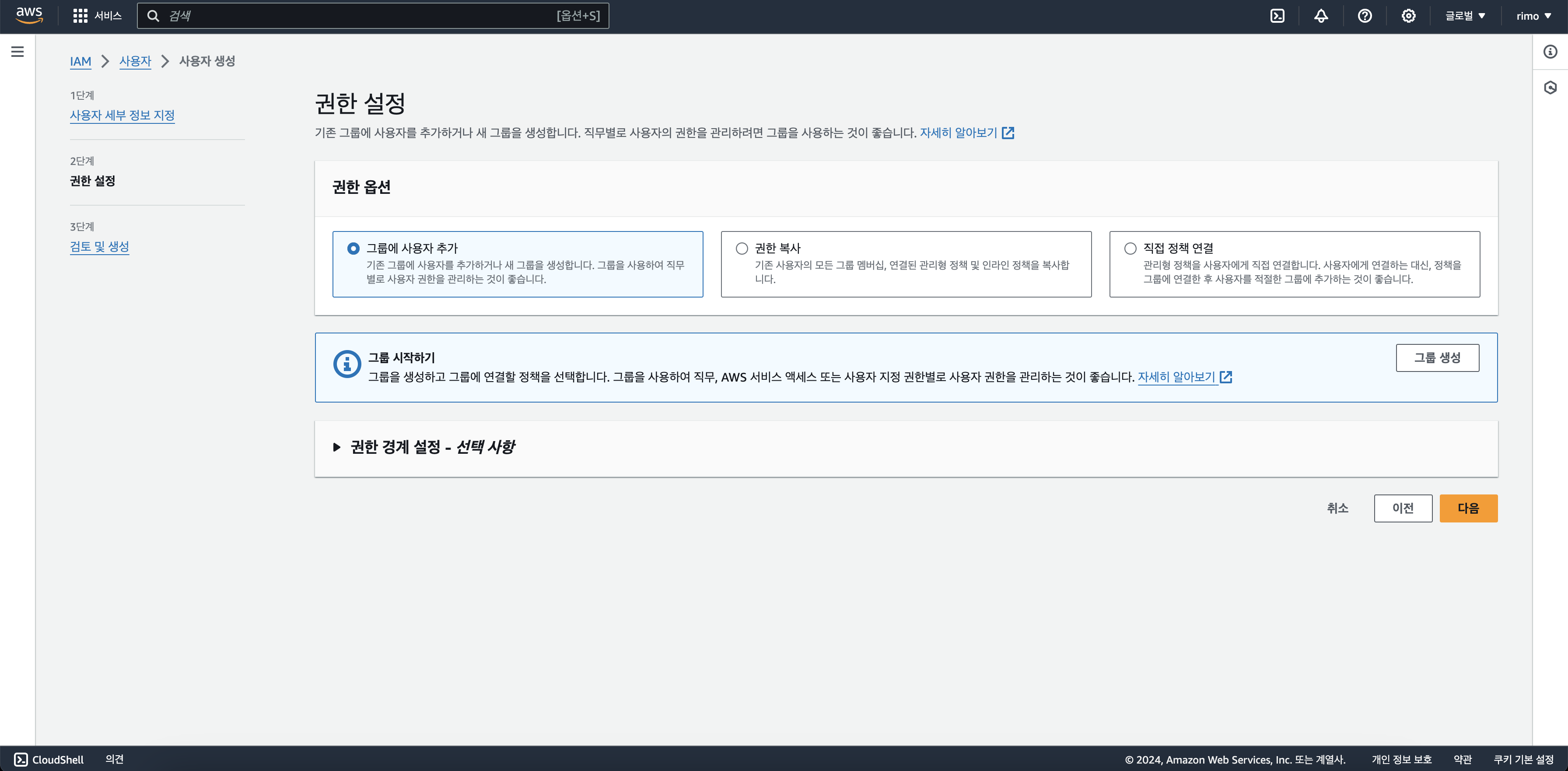Image resolution: width=1568 pixels, height=771 pixels.
Task: Open the notifications bell icon
Action: click(x=1321, y=16)
